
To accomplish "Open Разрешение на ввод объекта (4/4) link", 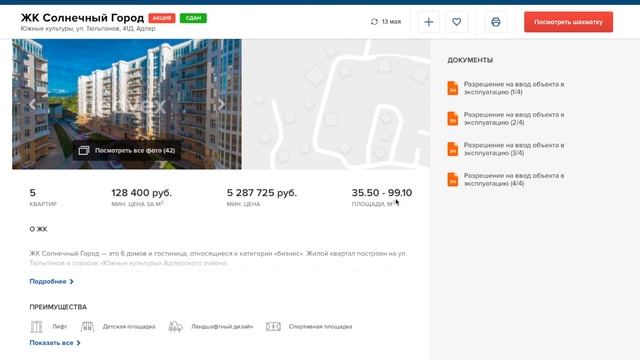I will pyautogui.click(x=514, y=180).
